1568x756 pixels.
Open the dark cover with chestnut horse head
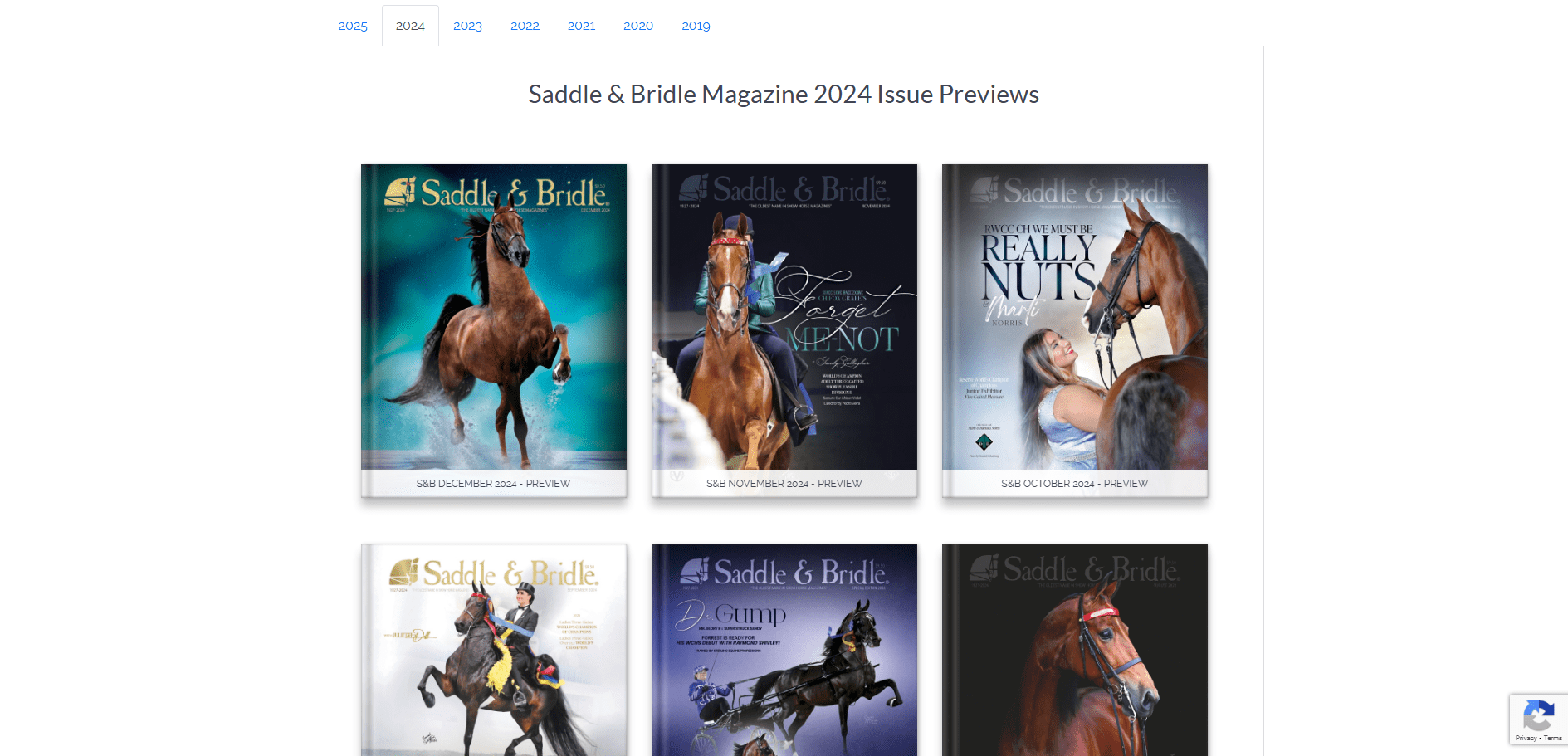tap(1075, 651)
